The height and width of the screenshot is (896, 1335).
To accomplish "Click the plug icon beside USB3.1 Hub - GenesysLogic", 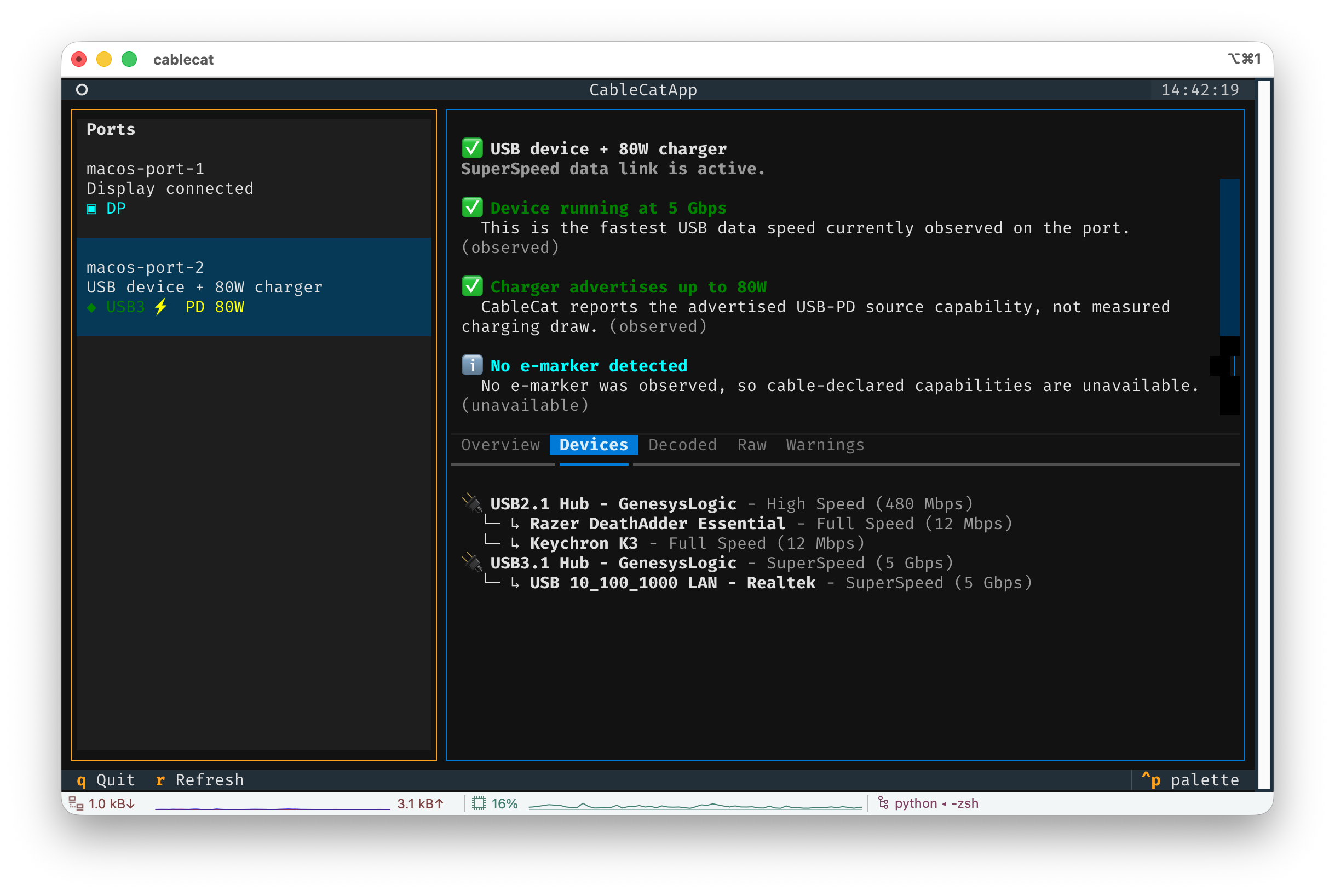I will (473, 562).
